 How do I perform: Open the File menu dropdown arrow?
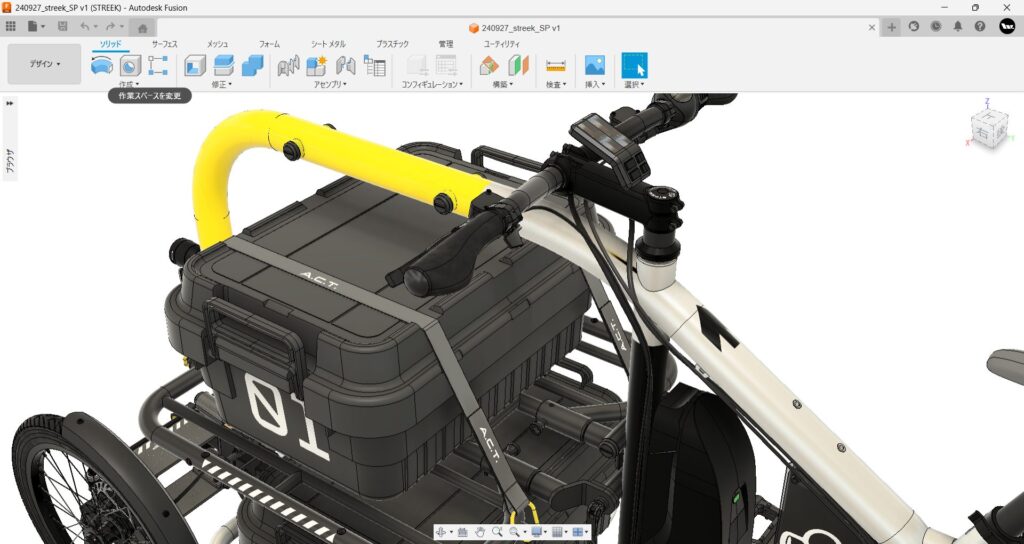[x=43, y=27]
